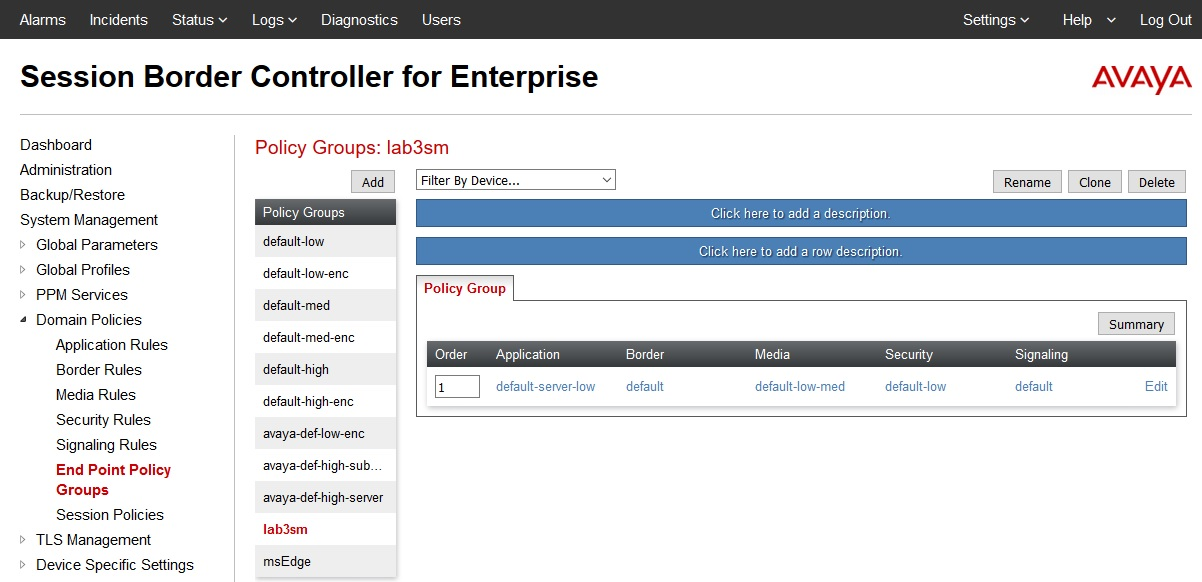Select default-high-enc policy group
The width and height of the screenshot is (1202, 582).
point(326,401)
